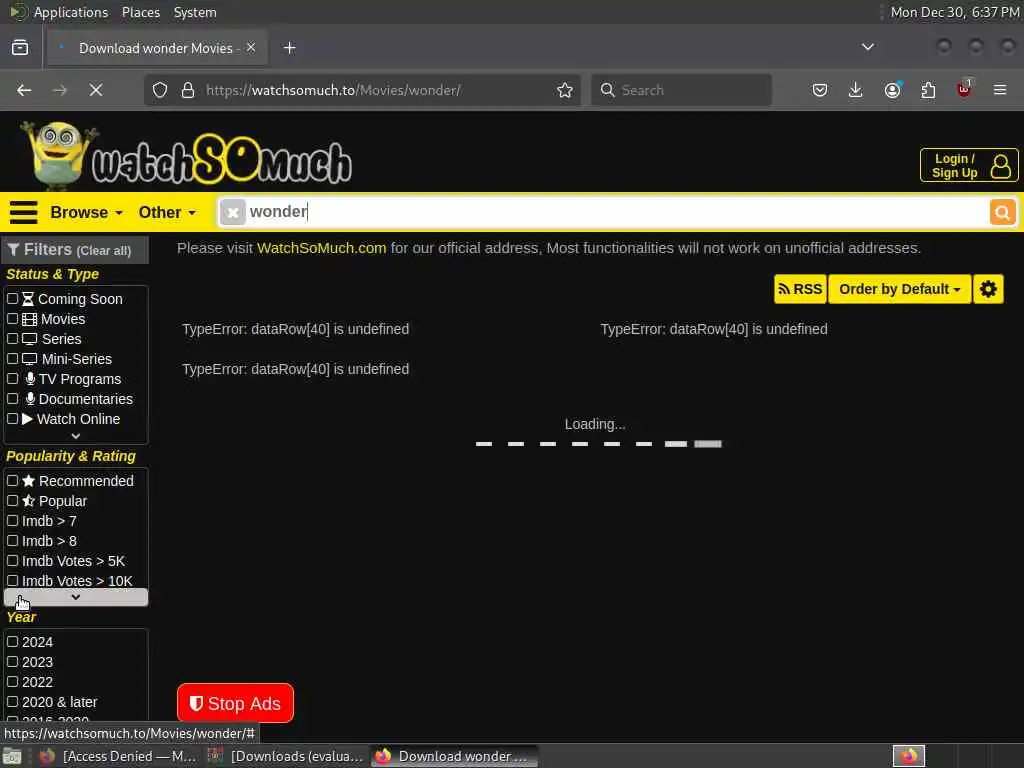Open the Order by Default dropdown
The height and width of the screenshot is (768, 1024).
(899, 289)
